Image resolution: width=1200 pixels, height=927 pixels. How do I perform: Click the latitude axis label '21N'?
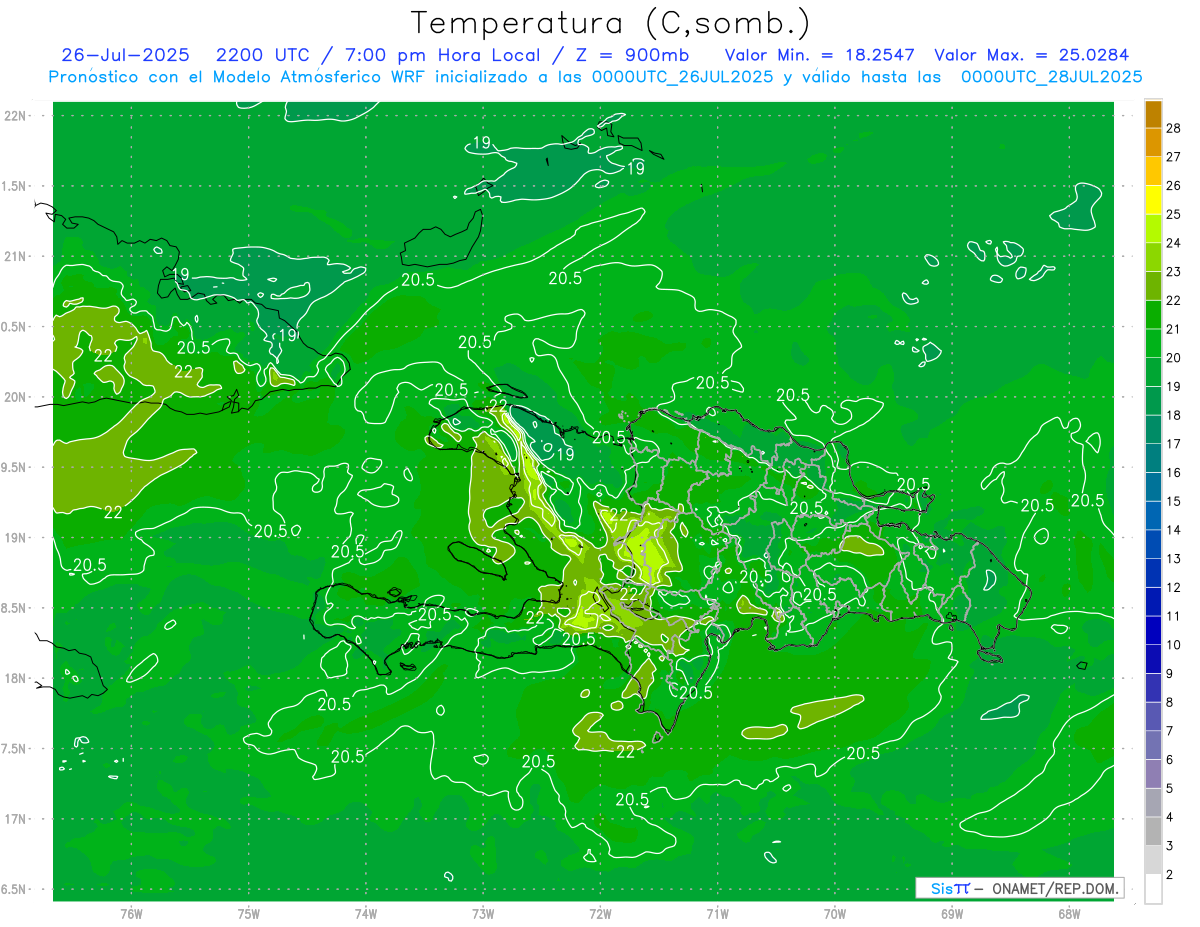(17, 256)
